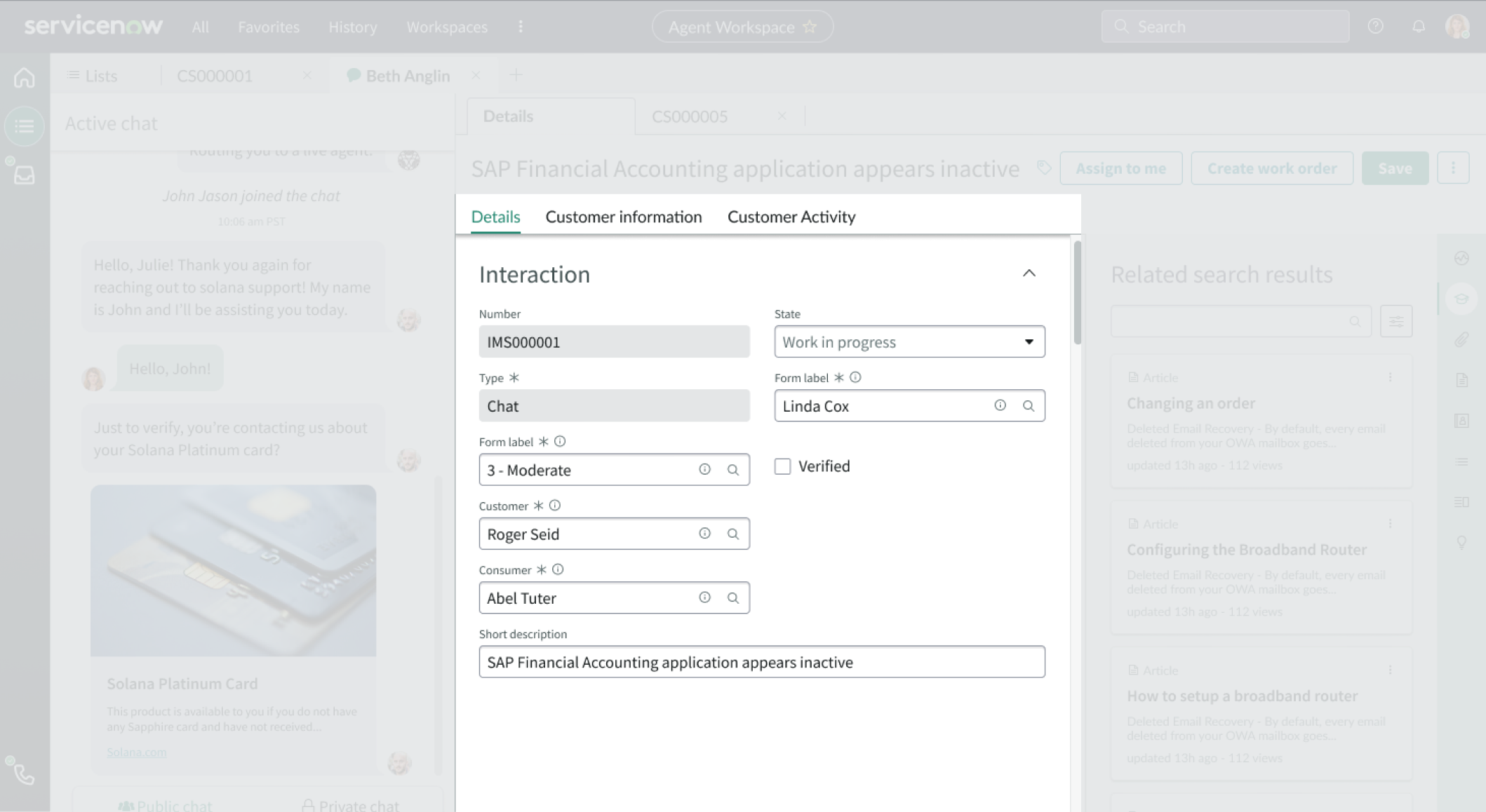This screenshot has width=1486, height=812.
Task: Click the info icon in Consumer field
Action: pos(704,597)
